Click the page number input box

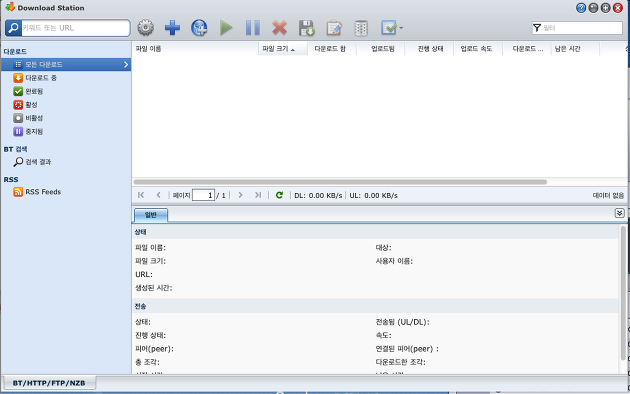click(x=203, y=196)
